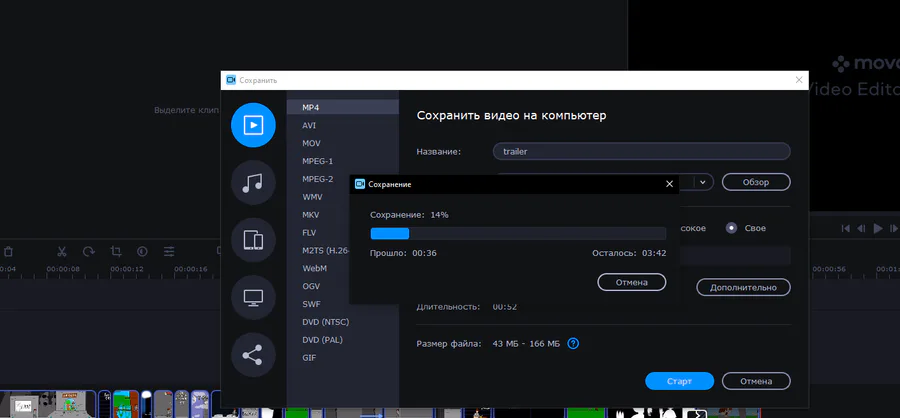Screen dimensions: 900x418
Task: Activate the crop tool icon
Action: point(116,251)
